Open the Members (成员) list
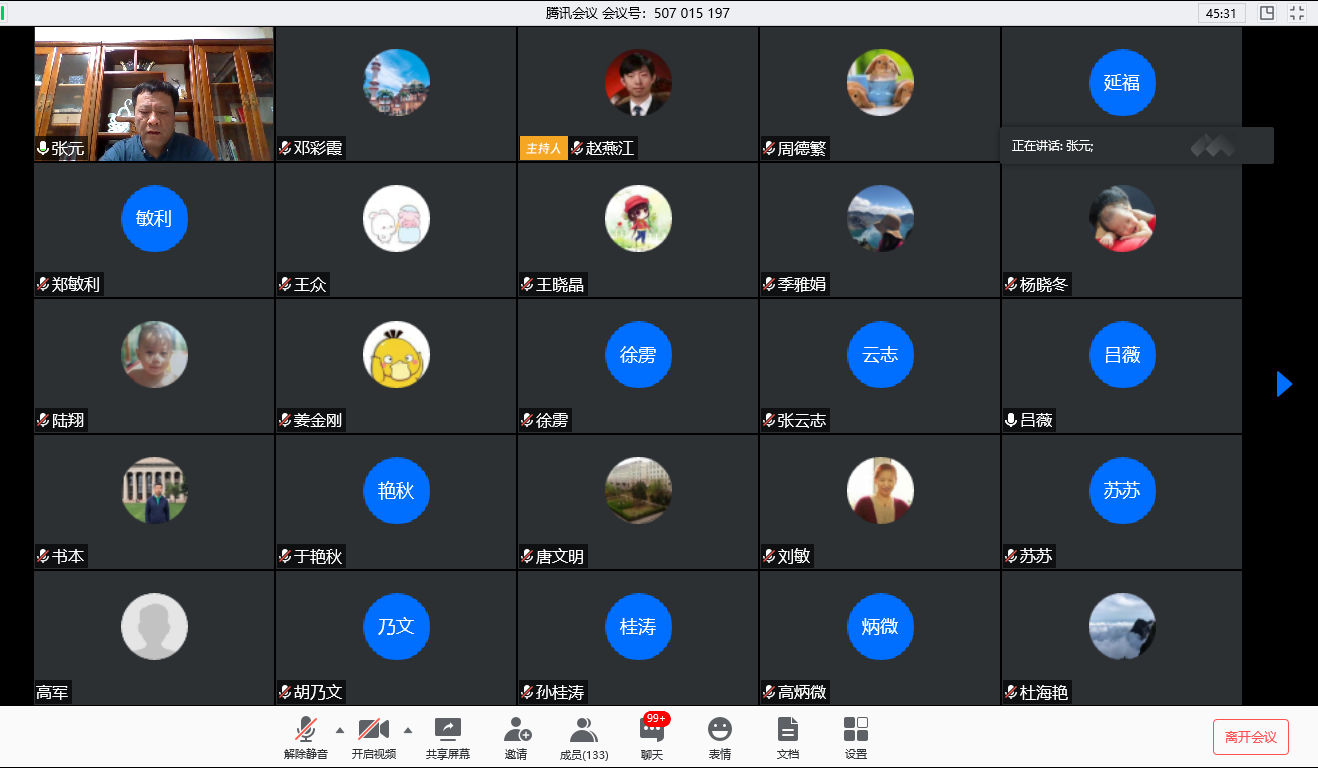 coord(584,738)
